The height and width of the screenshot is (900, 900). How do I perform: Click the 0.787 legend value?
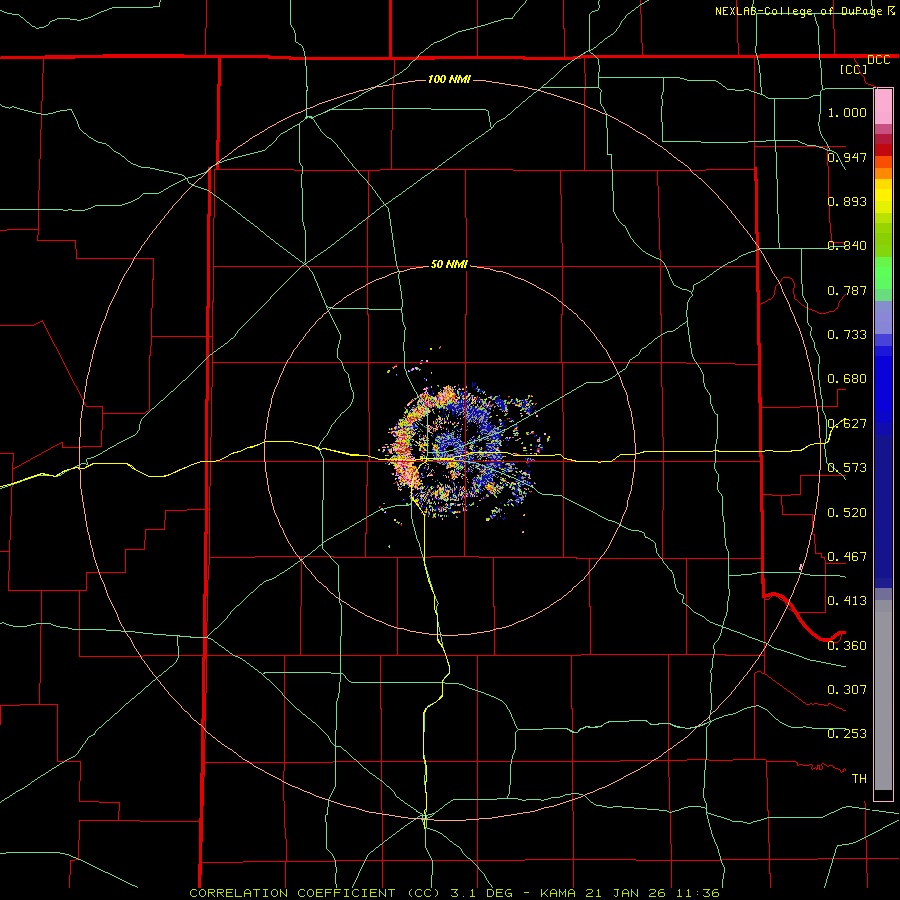point(847,290)
